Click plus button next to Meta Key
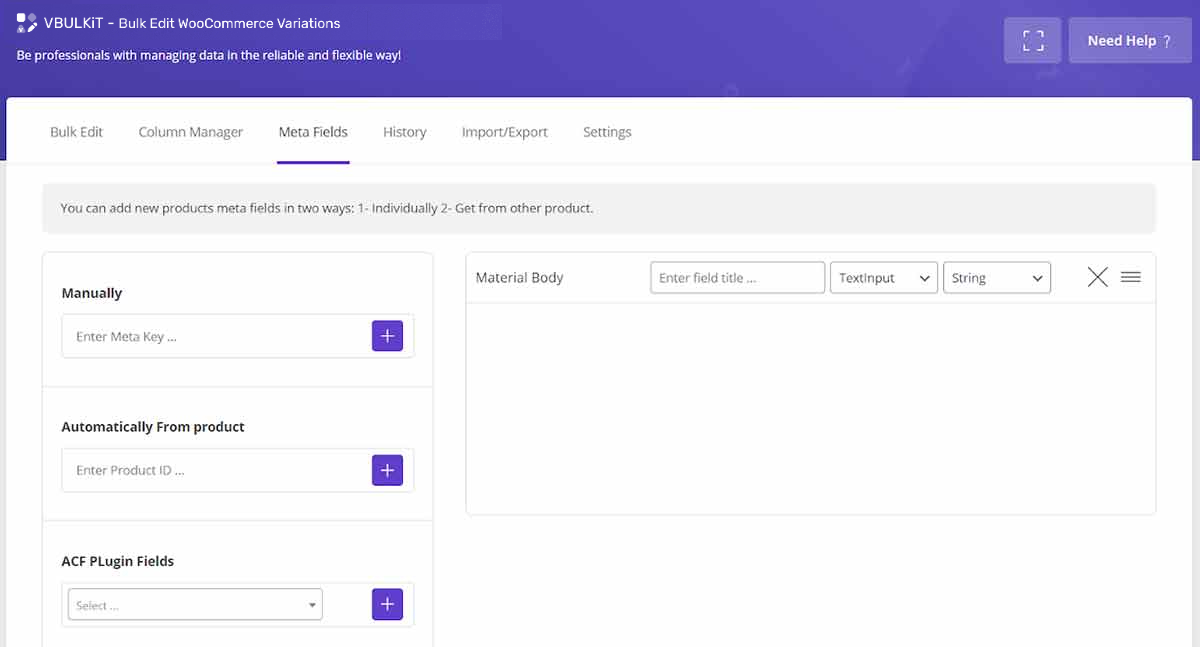 click(387, 336)
